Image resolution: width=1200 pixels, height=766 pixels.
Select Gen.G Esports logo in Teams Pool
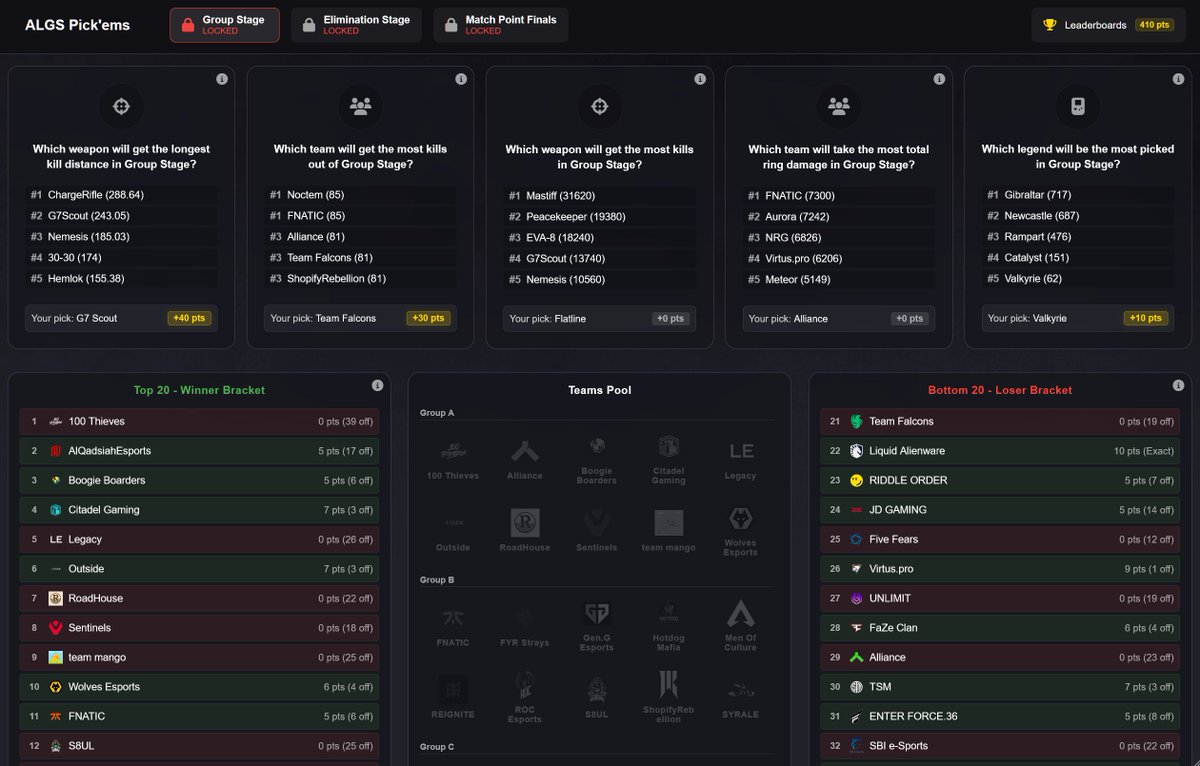click(x=597, y=614)
